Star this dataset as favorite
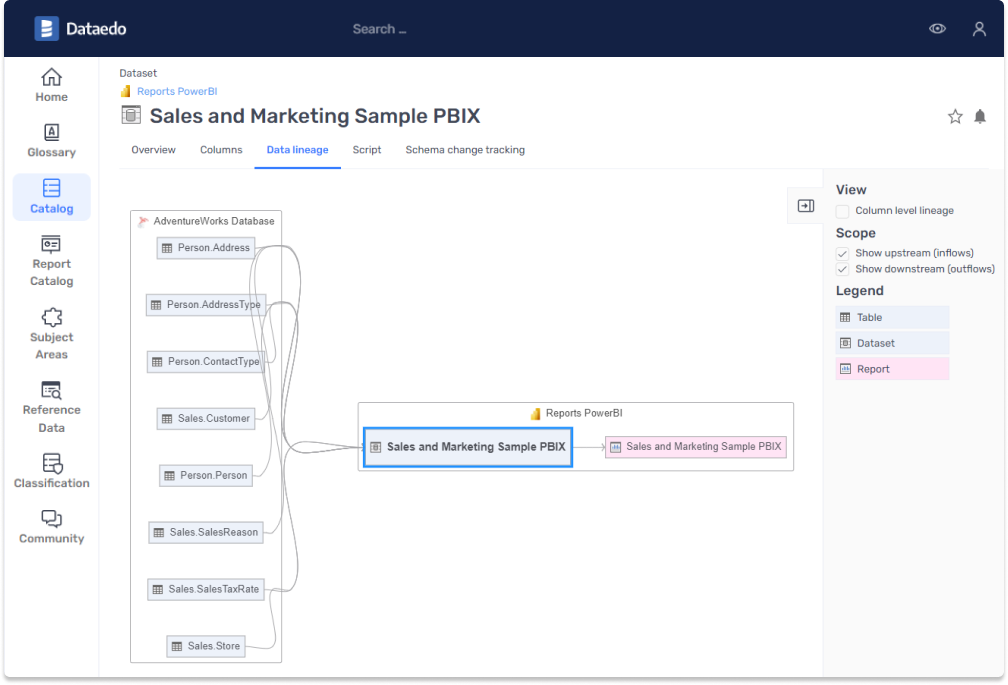1008x685 pixels. pyautogui.click(x=955, y=117)
